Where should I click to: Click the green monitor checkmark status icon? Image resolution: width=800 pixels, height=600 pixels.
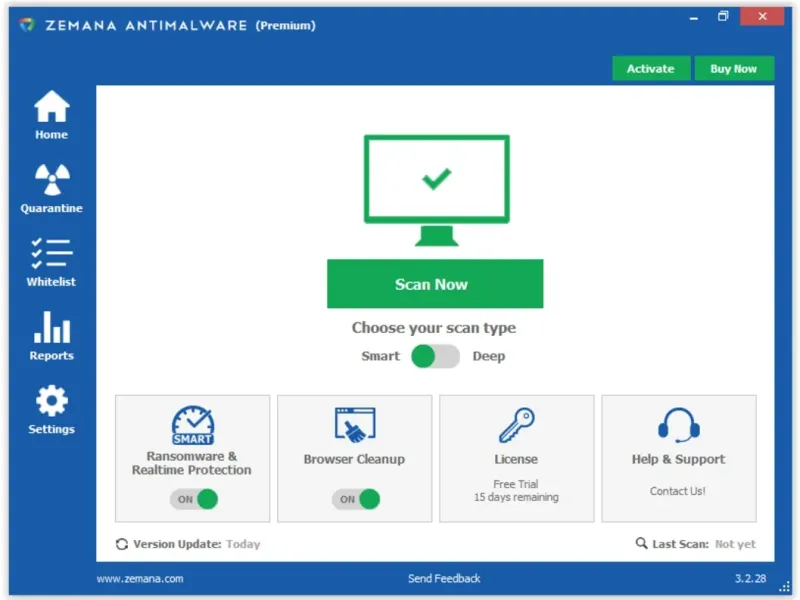coord(437,190)
